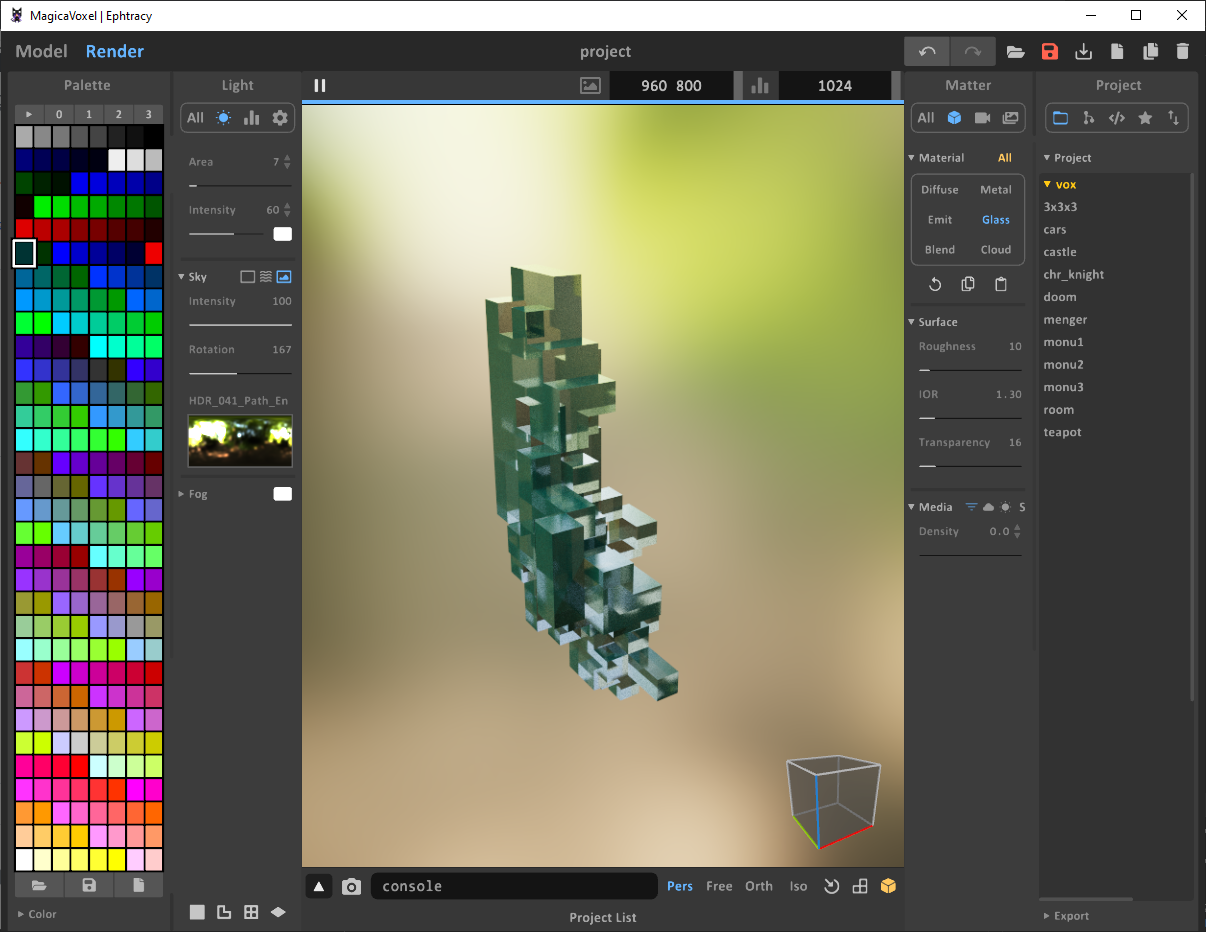Click the console input field

tap(514, 886)
